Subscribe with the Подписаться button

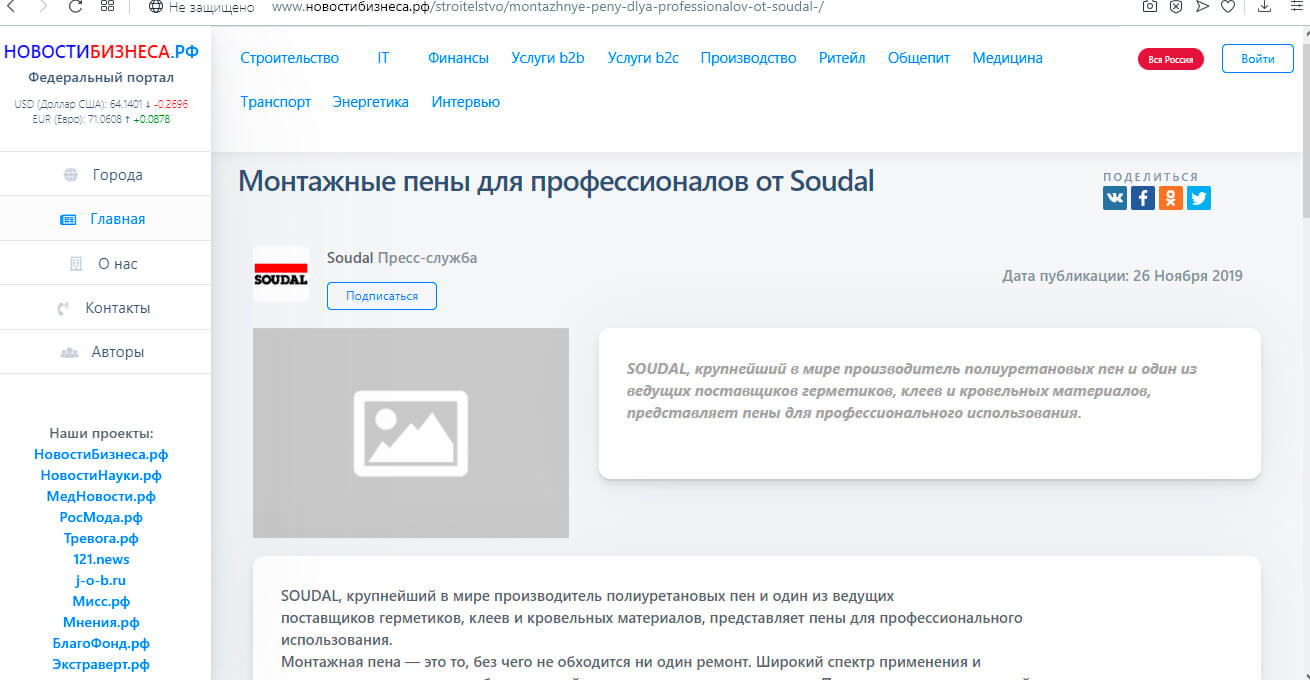click(x=382, y=296)
